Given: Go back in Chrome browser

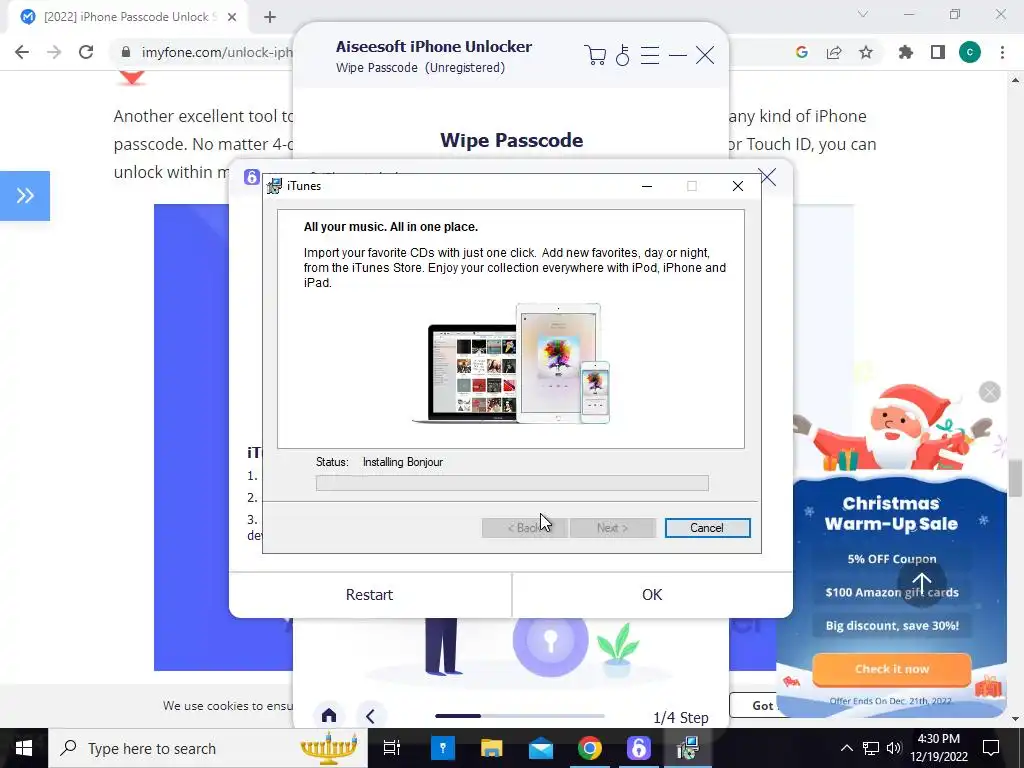Looking at the screenshot, I should [x=22, y=52].
